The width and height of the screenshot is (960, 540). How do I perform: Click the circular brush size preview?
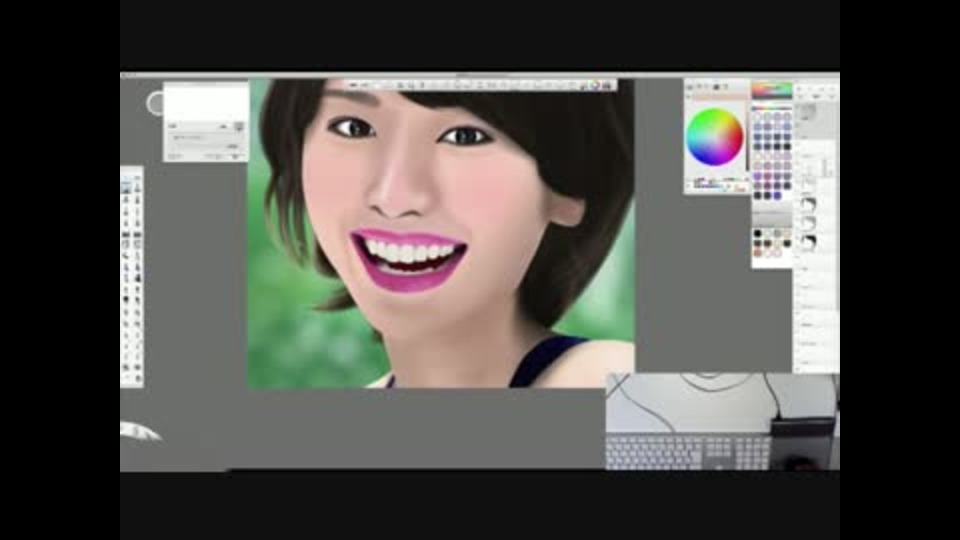click(x=156, y=103)
